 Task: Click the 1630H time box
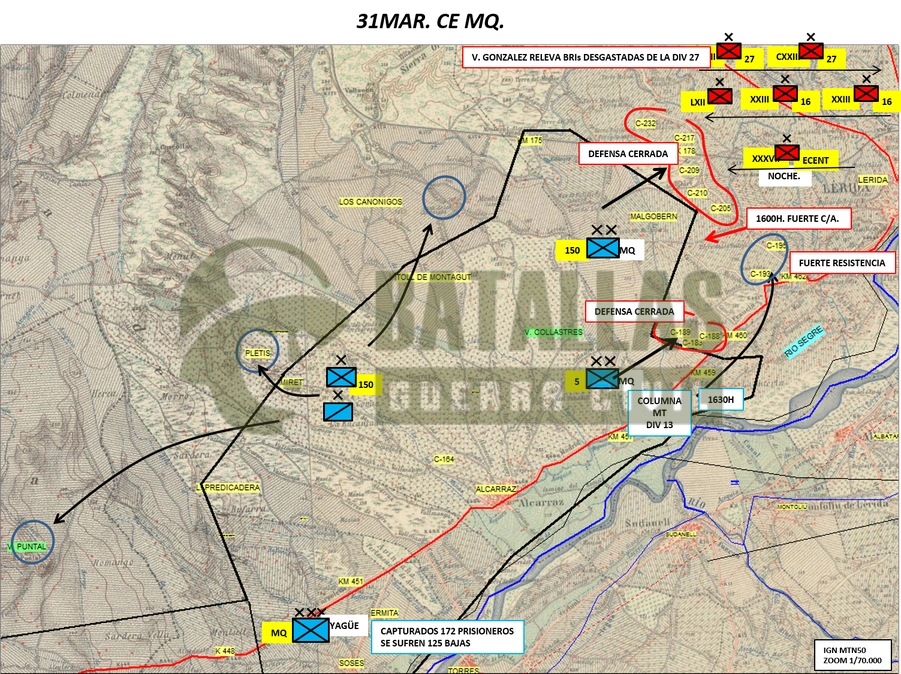point(721,399)
